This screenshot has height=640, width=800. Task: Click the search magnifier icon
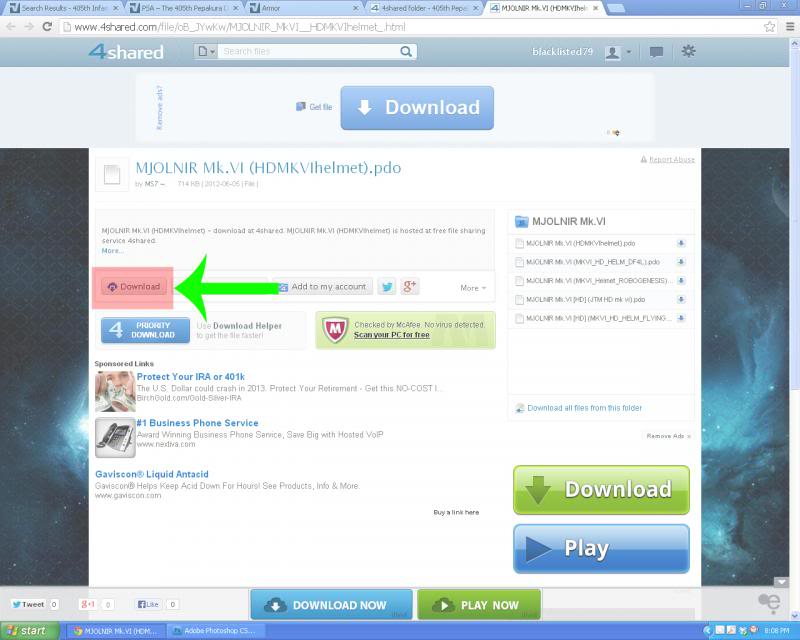click(406, 52)
